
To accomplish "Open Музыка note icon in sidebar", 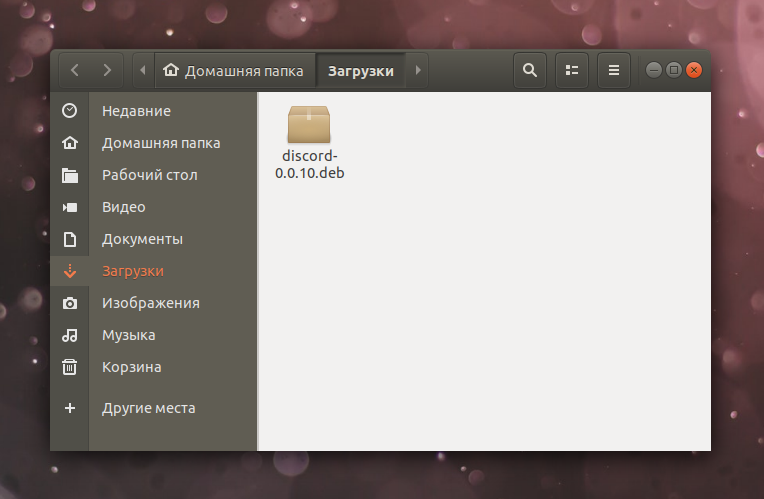I will 70,335.
